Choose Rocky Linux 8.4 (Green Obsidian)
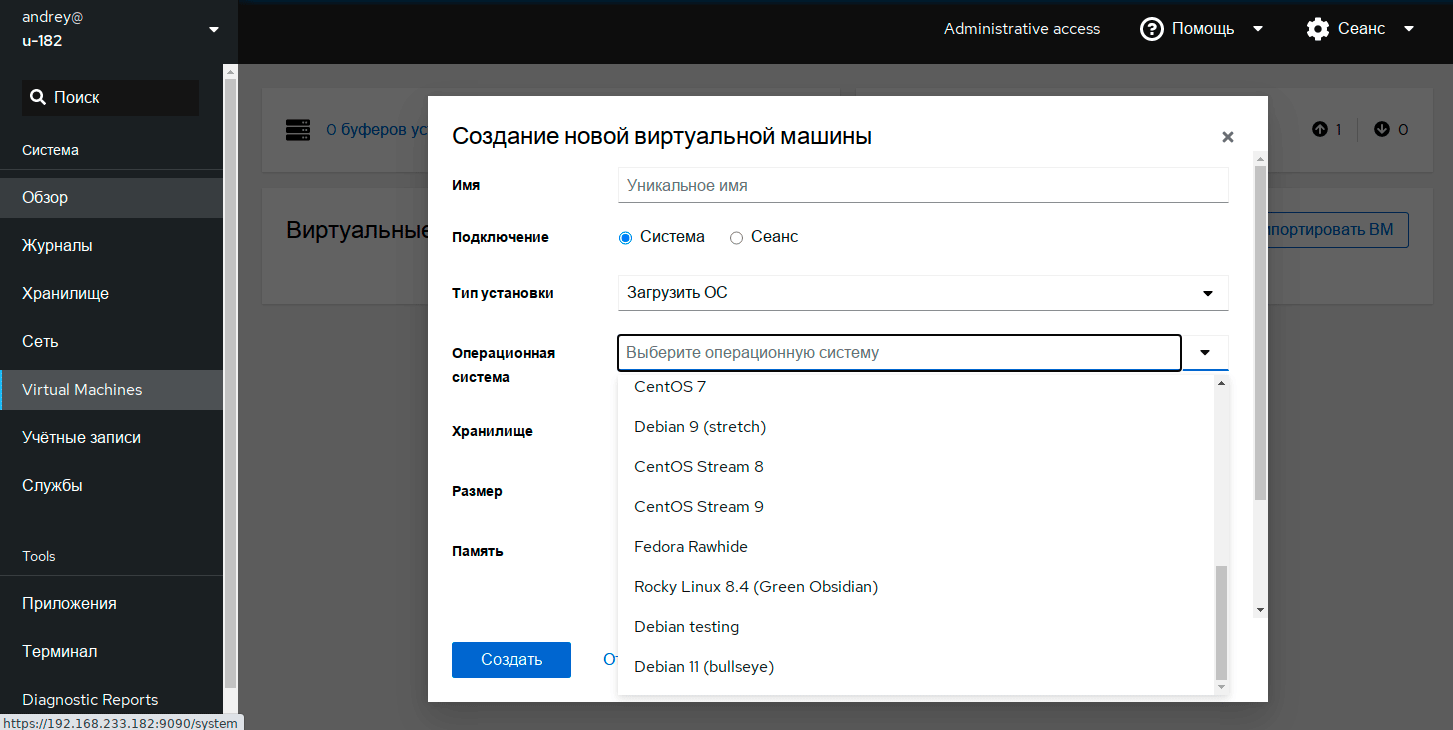The image size is (1453, 730). click(x=756, y=587)
